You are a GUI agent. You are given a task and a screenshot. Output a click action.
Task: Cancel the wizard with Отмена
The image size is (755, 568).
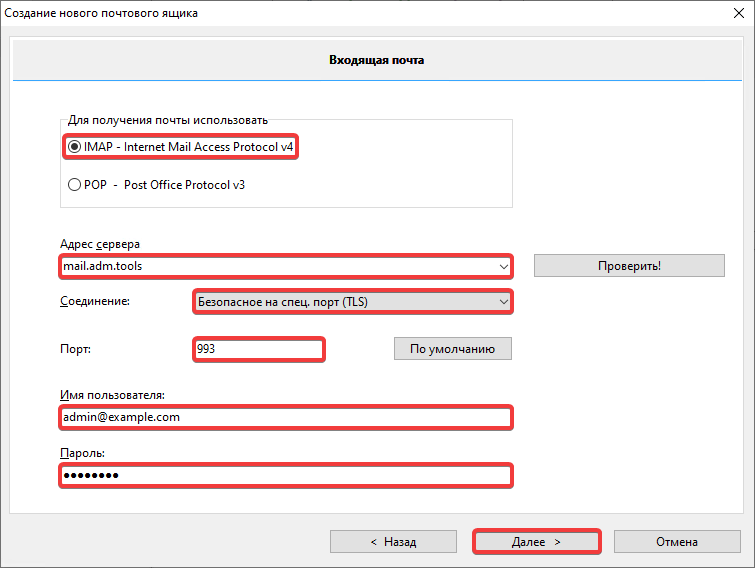point(677,542)
